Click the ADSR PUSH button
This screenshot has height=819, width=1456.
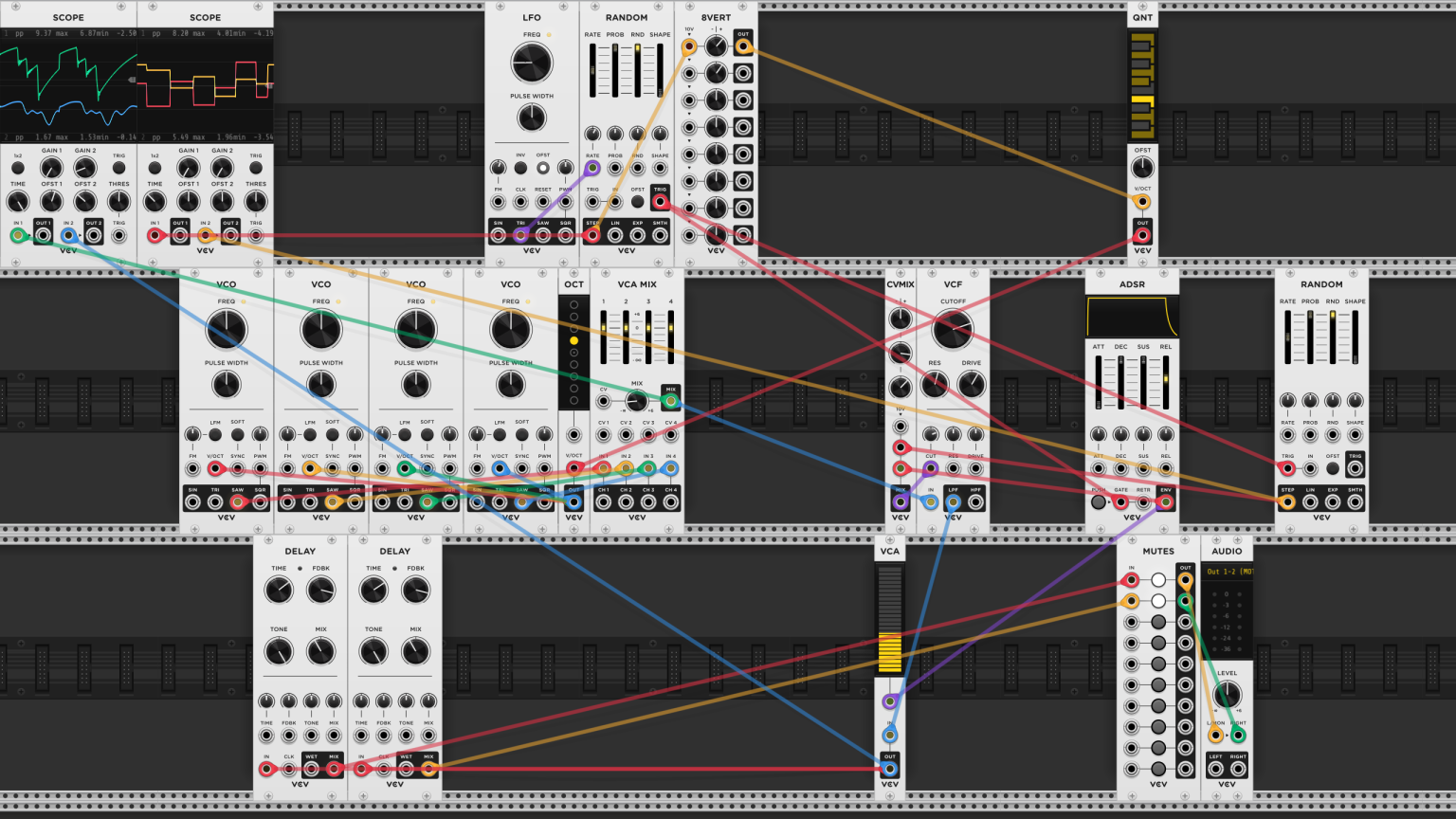click(1099, 501)
